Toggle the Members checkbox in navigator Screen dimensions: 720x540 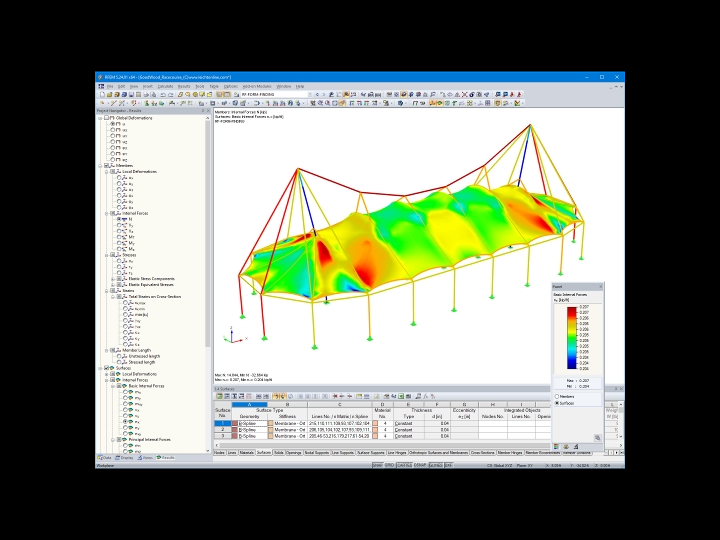pos(106,166)
